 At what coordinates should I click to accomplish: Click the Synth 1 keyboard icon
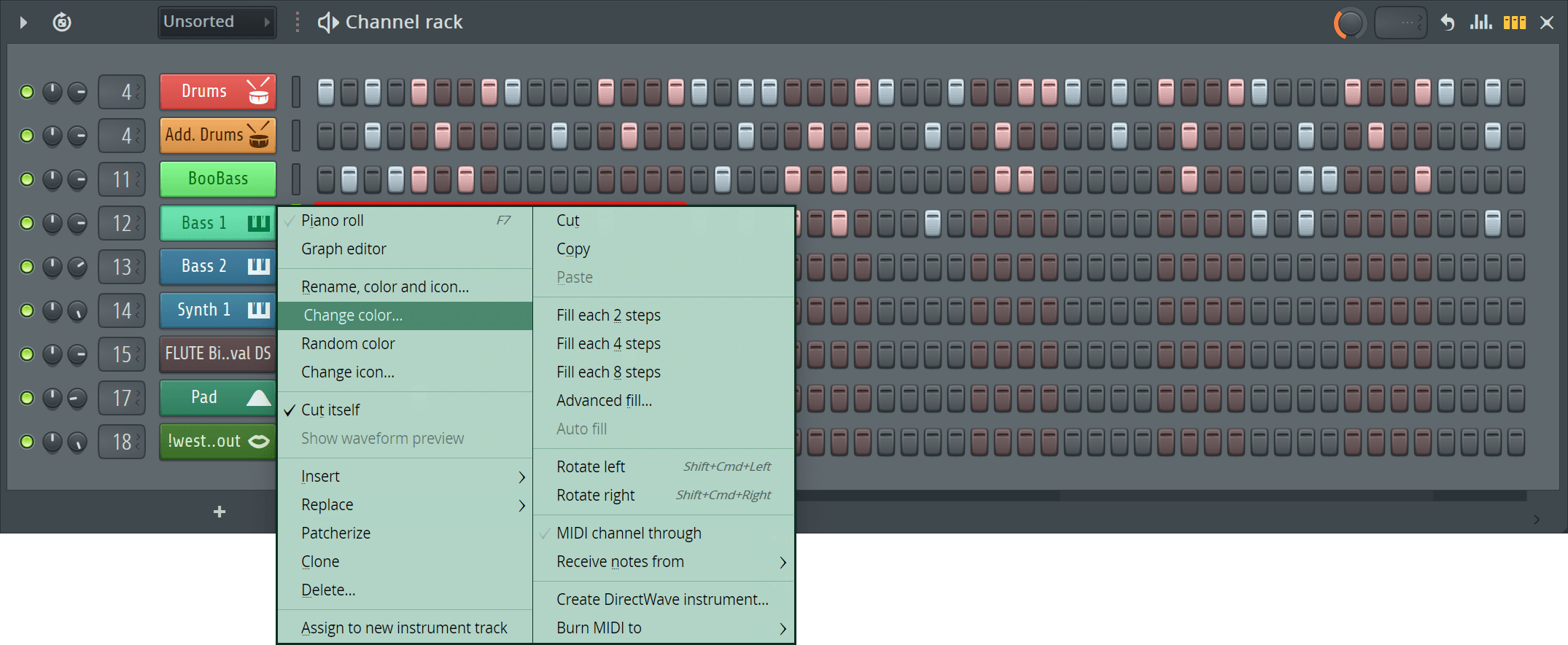pos(258,310)
